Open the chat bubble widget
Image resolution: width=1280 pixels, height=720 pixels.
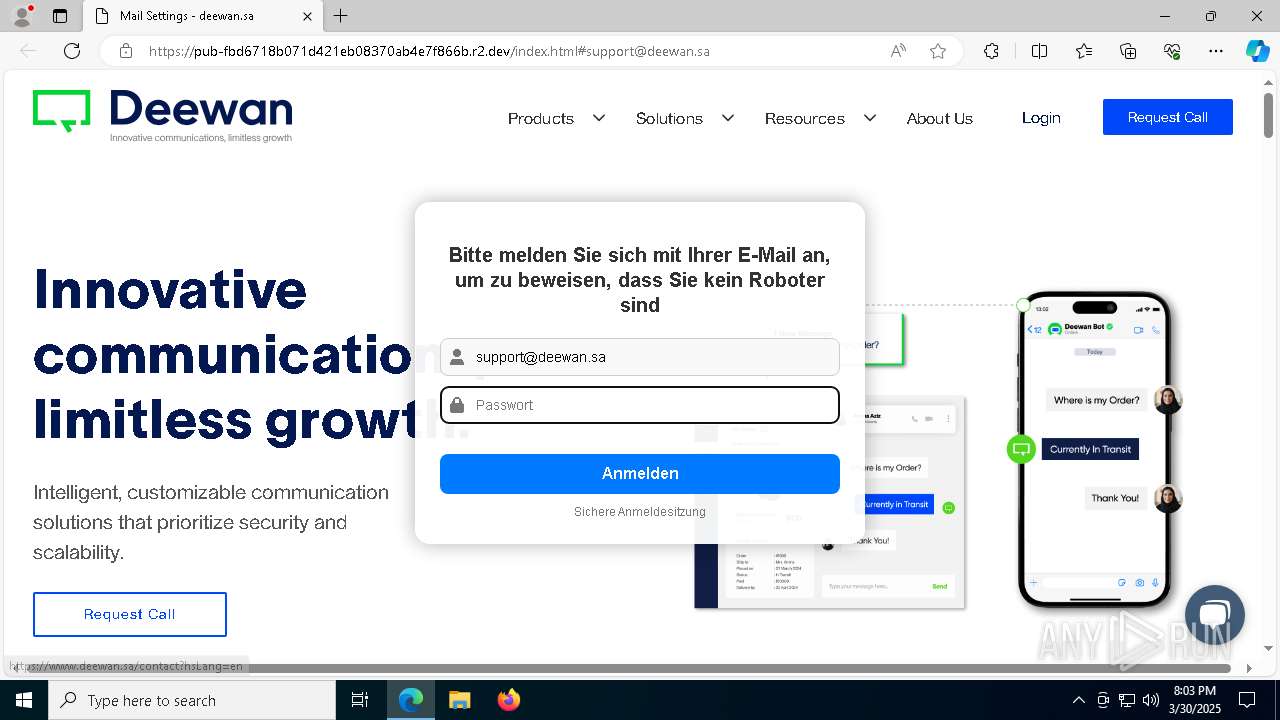pos(1214,614)
